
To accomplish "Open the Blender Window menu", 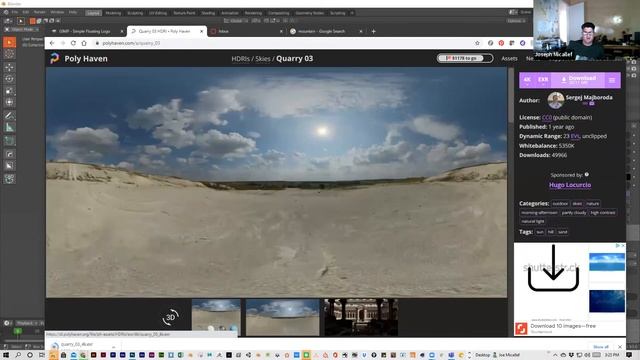I will [57, 12].
